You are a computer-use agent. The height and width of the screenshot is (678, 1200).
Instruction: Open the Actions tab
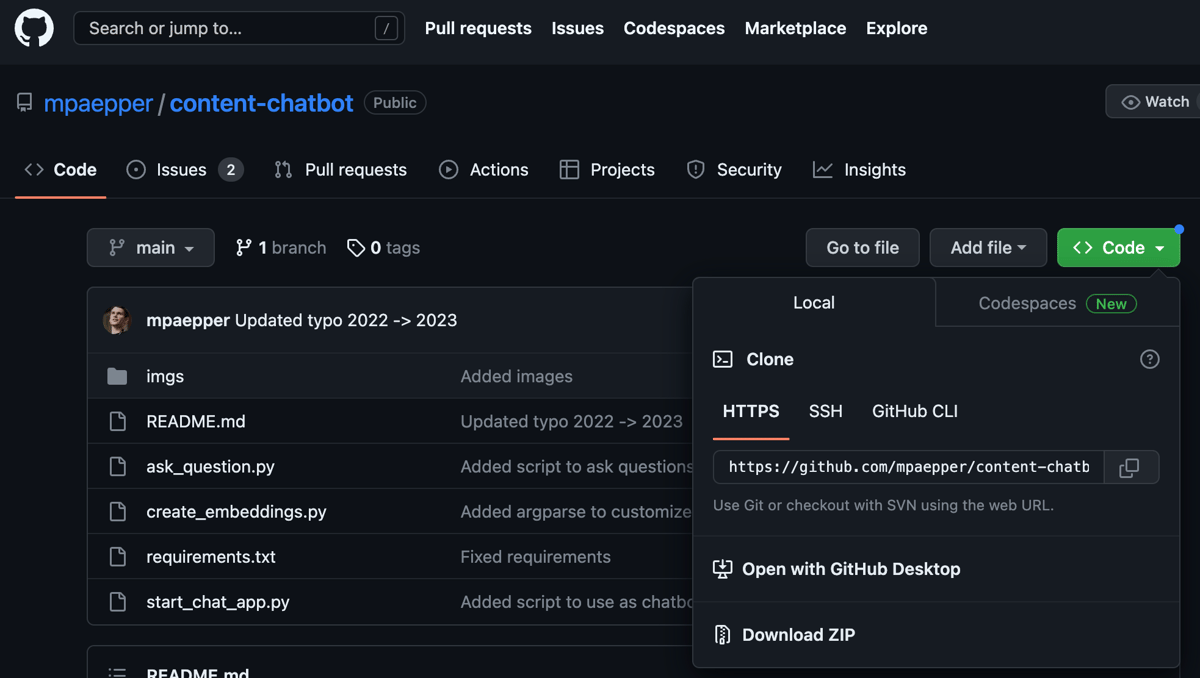[484, 170]
